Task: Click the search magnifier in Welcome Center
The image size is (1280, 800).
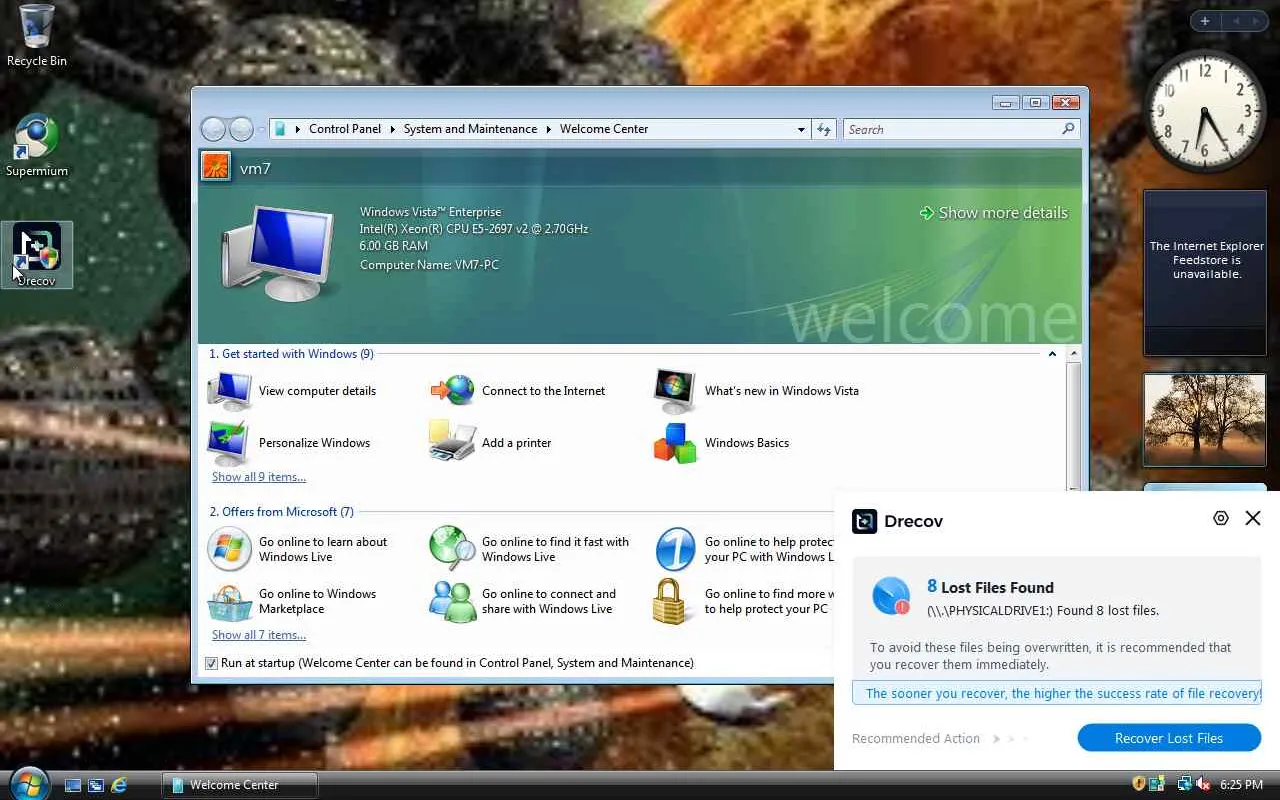Action: coord(1068,129)
